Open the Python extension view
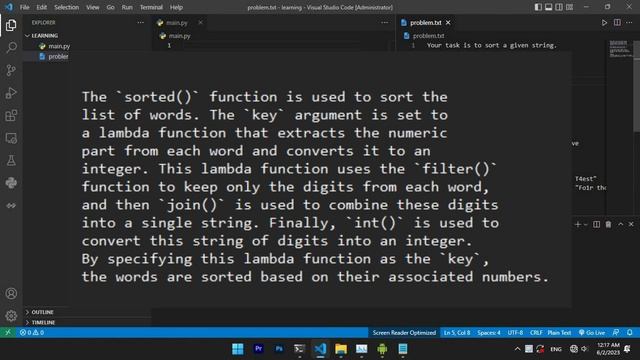Screen dimensions: 640x360 (11, 183)
